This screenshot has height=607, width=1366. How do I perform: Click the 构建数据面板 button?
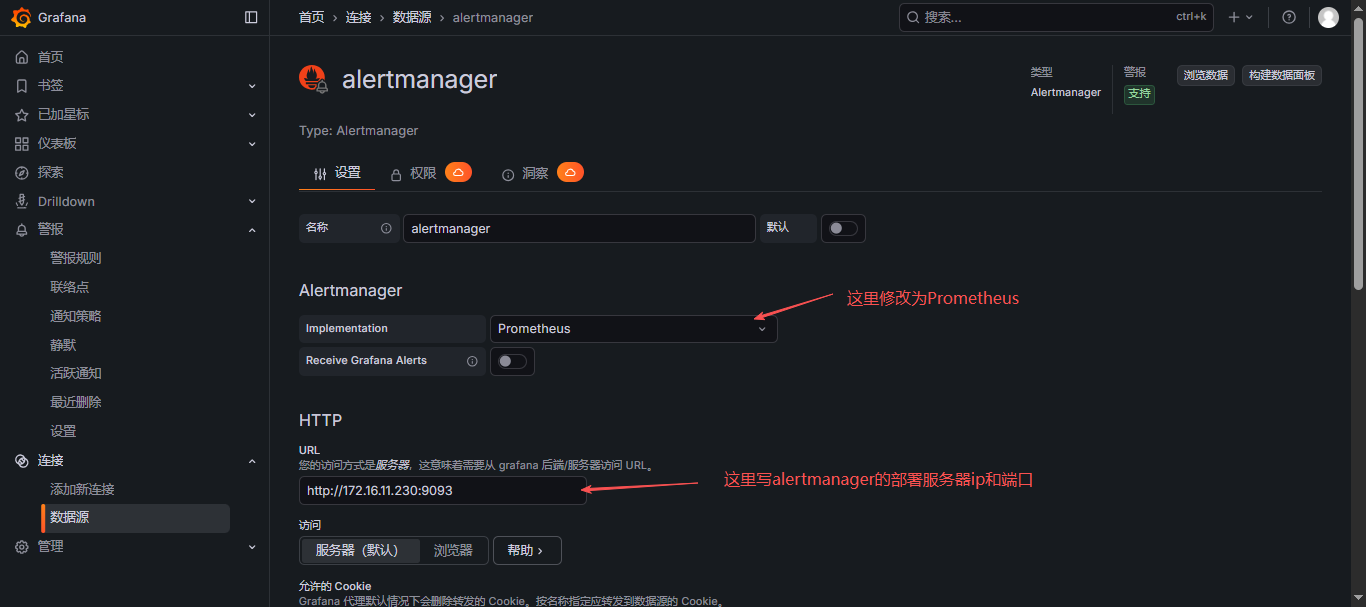pyautogui.click(x=1282, y=76)
